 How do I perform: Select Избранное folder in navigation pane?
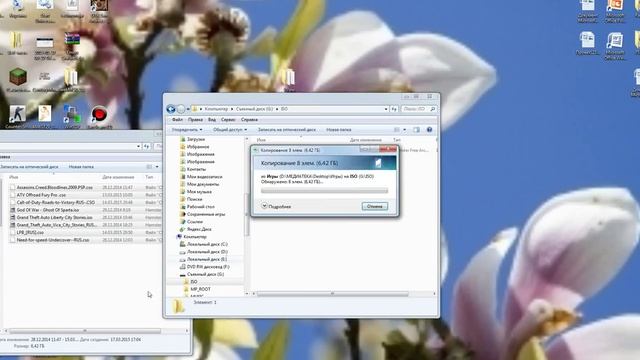coord(198,147)
